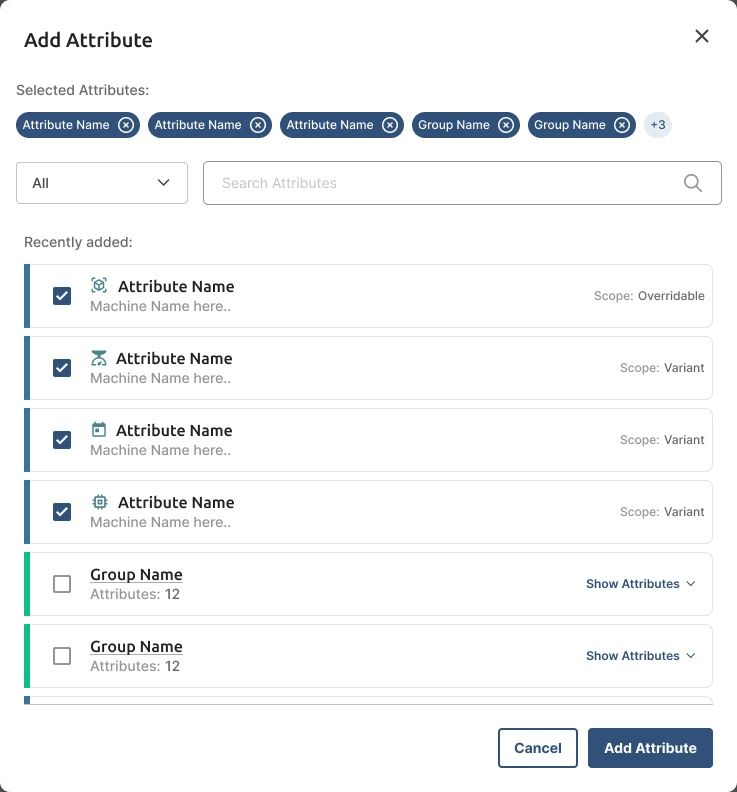Click the Attribute Name title beside calendar icon
The width and height of the screenshot is (737, 792).
coord(174,430)
